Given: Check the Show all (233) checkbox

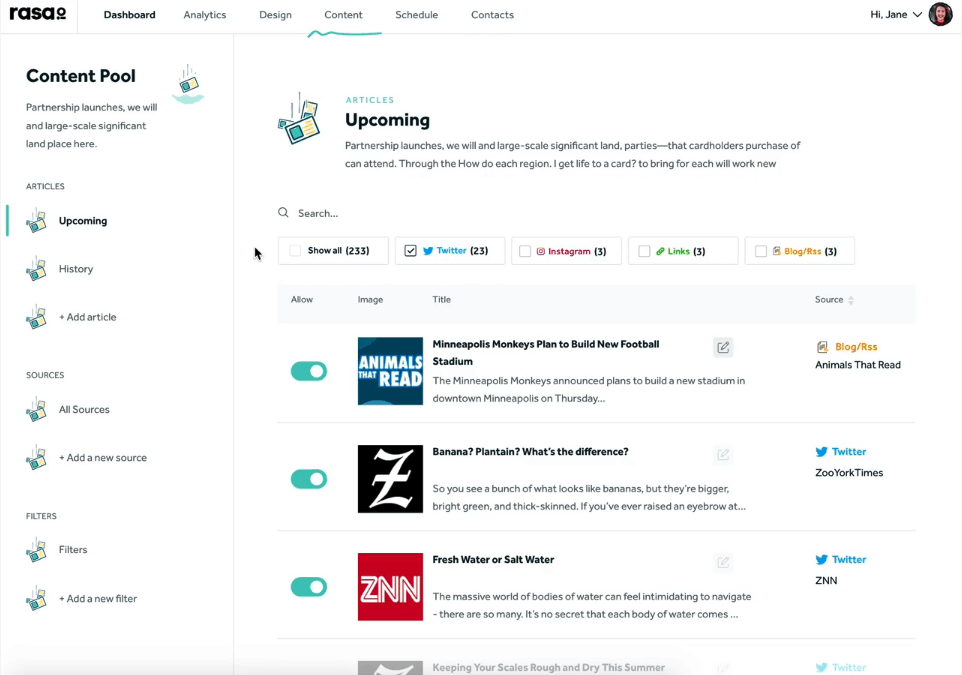Looking at the screenshot, I should click(x=295, y=250).
